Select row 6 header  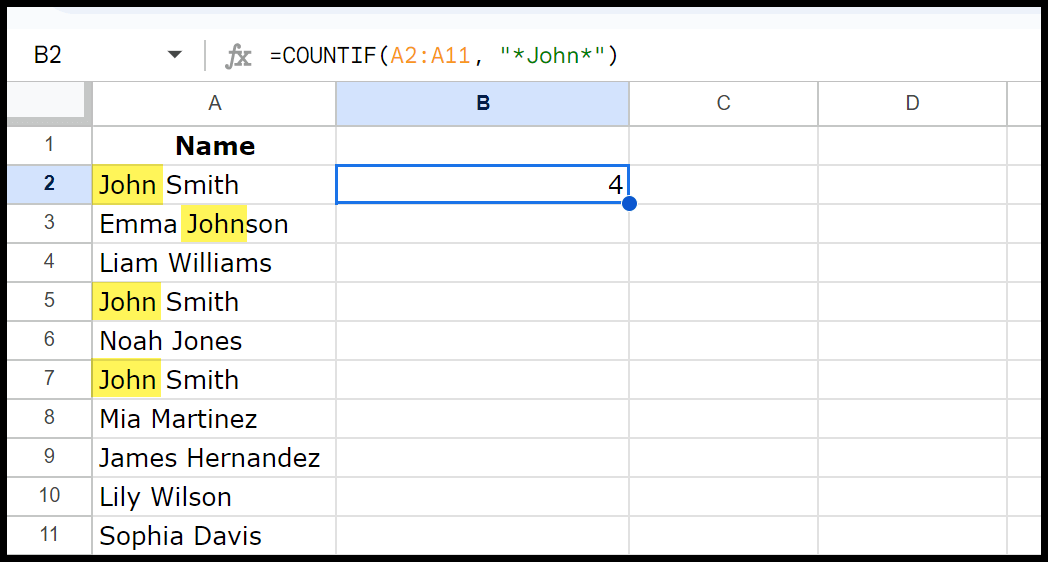point(49,339)
